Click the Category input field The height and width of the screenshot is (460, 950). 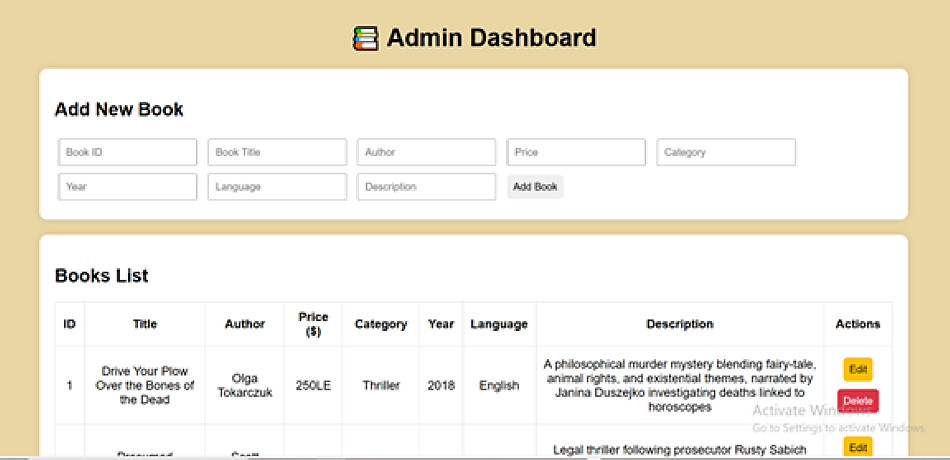[x=726, y=152]
